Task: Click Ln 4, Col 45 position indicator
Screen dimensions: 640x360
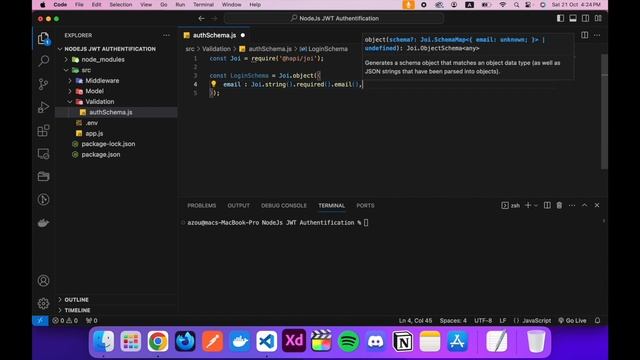Action: click(415, 320)
